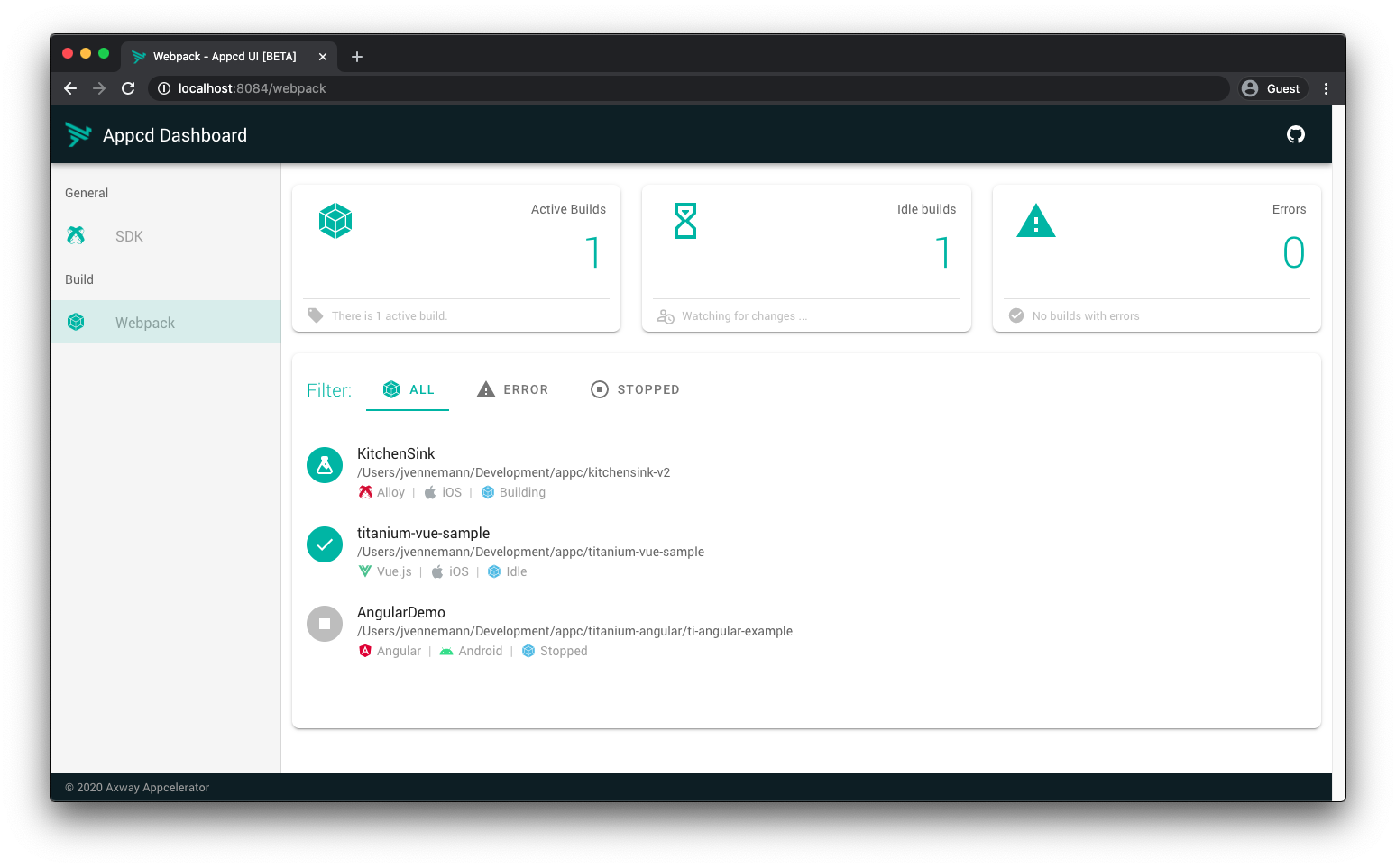The width and height of the screenshot is (1396, 868).
Task: Go forward in browser history
Action: click(x=99, y=88)
